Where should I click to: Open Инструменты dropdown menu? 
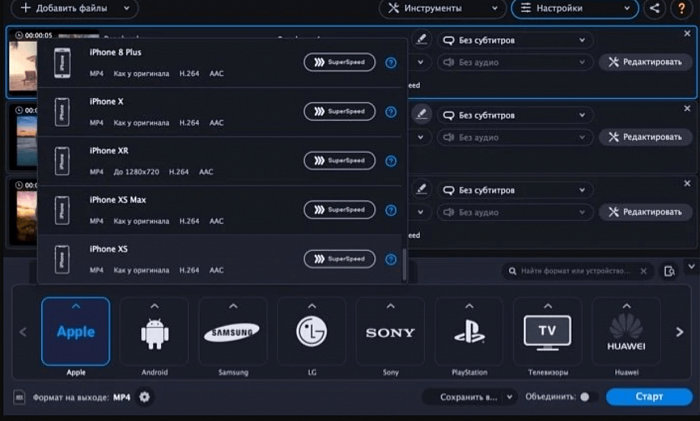(442, 8)
